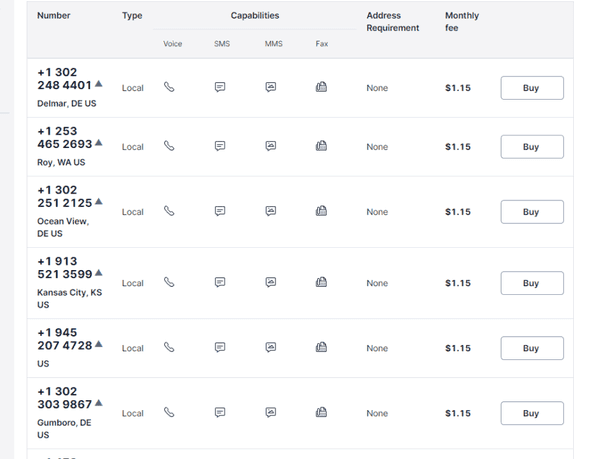Click Fax icon for Delmar, DE number
Screen dimensions: 590x459
(321, 87)
